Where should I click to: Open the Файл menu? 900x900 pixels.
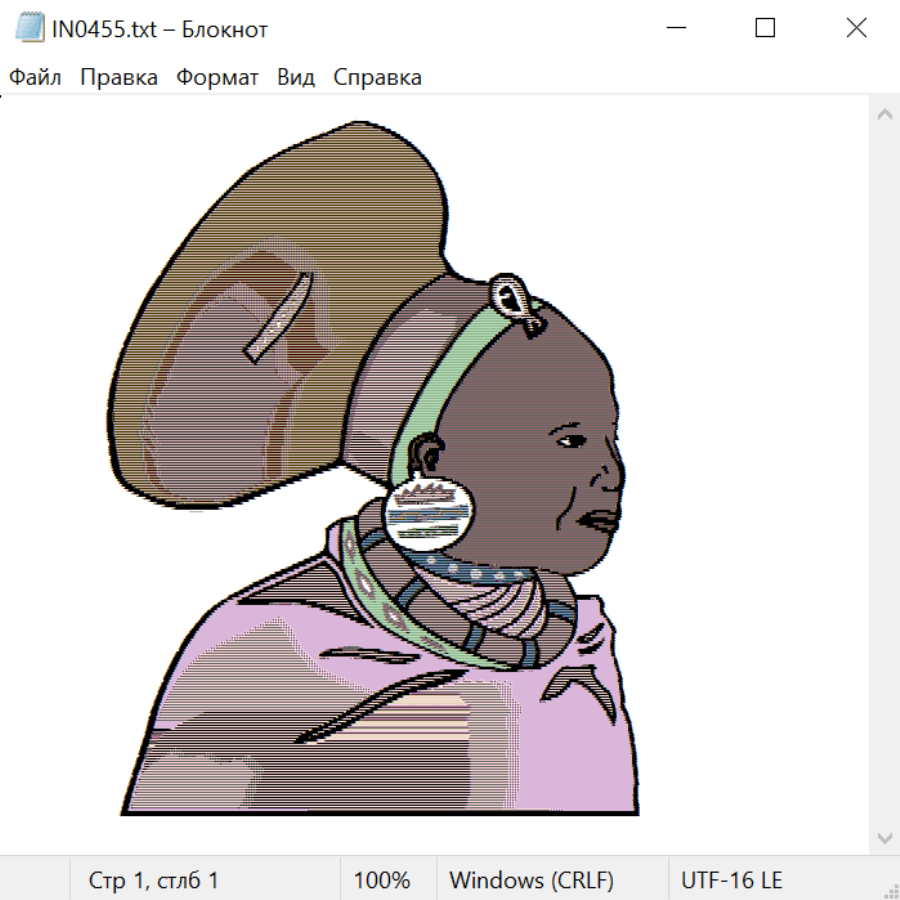click(35, 78)
